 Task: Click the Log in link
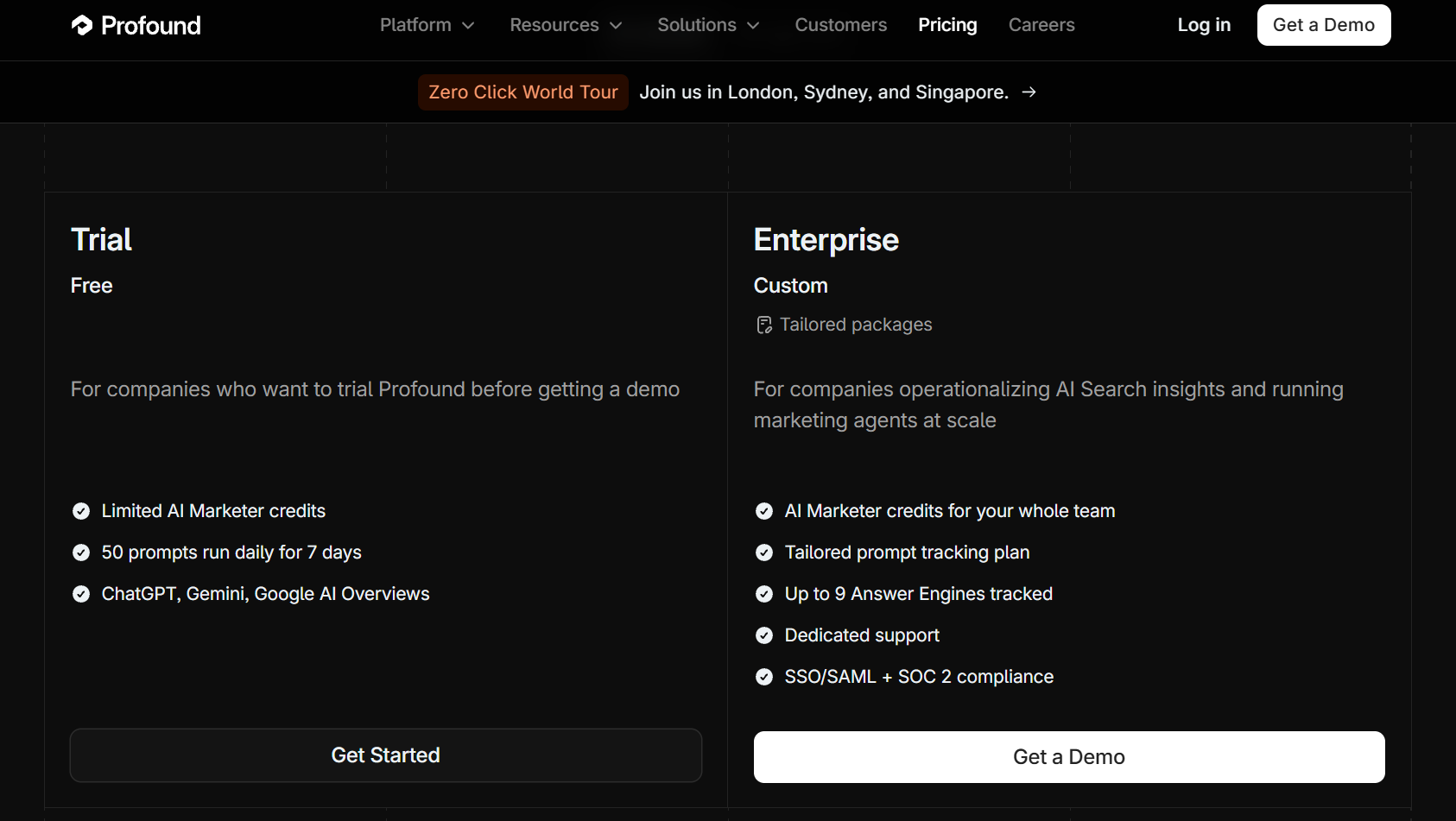[1204, 25]
